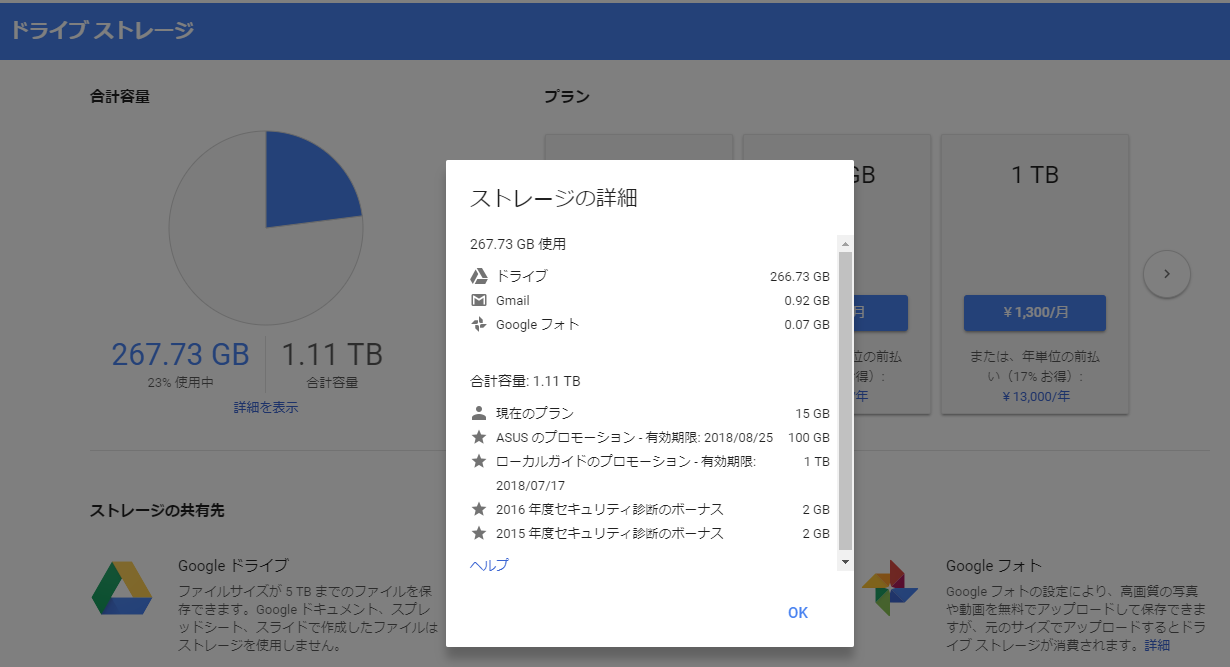Viewport: 1230px width, 667px height.
Task: Select the 1 TB plan card heading
Action: tap(1035, 175)
